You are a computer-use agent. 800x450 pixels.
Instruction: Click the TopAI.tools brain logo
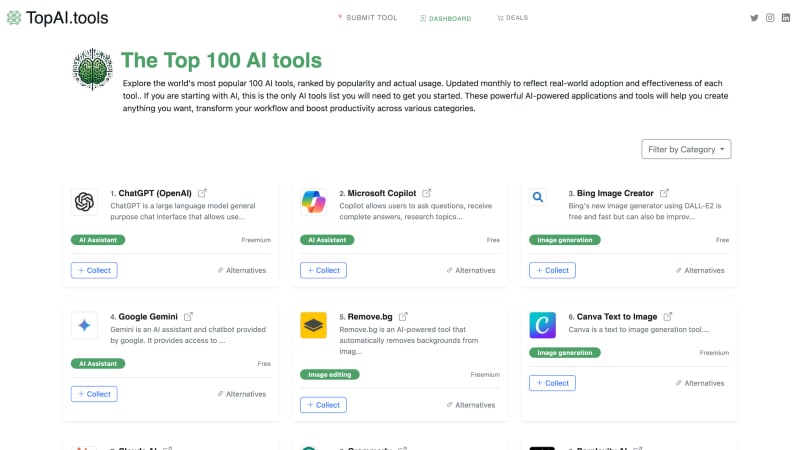(x=93, y=69)
